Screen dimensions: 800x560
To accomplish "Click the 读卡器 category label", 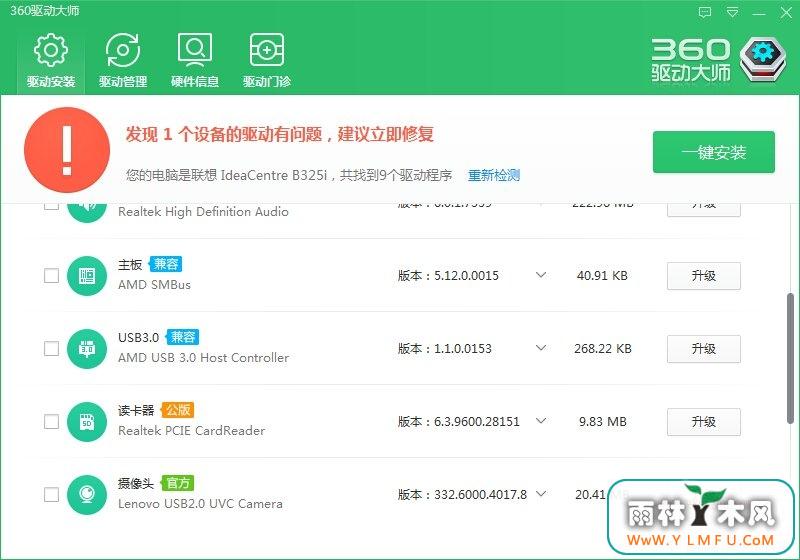I will (136, 411).
